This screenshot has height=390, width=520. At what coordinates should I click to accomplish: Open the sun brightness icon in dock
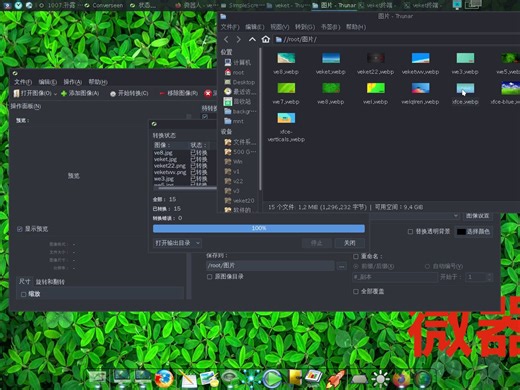point(380,379)
